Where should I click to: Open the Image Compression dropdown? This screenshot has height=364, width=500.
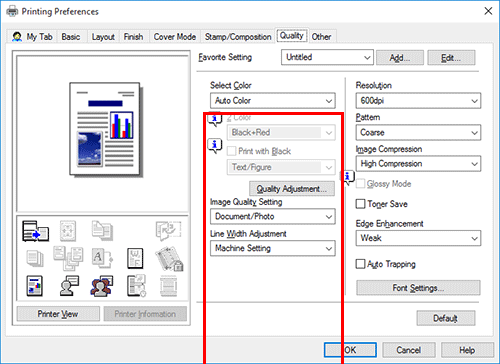[418, 164]
